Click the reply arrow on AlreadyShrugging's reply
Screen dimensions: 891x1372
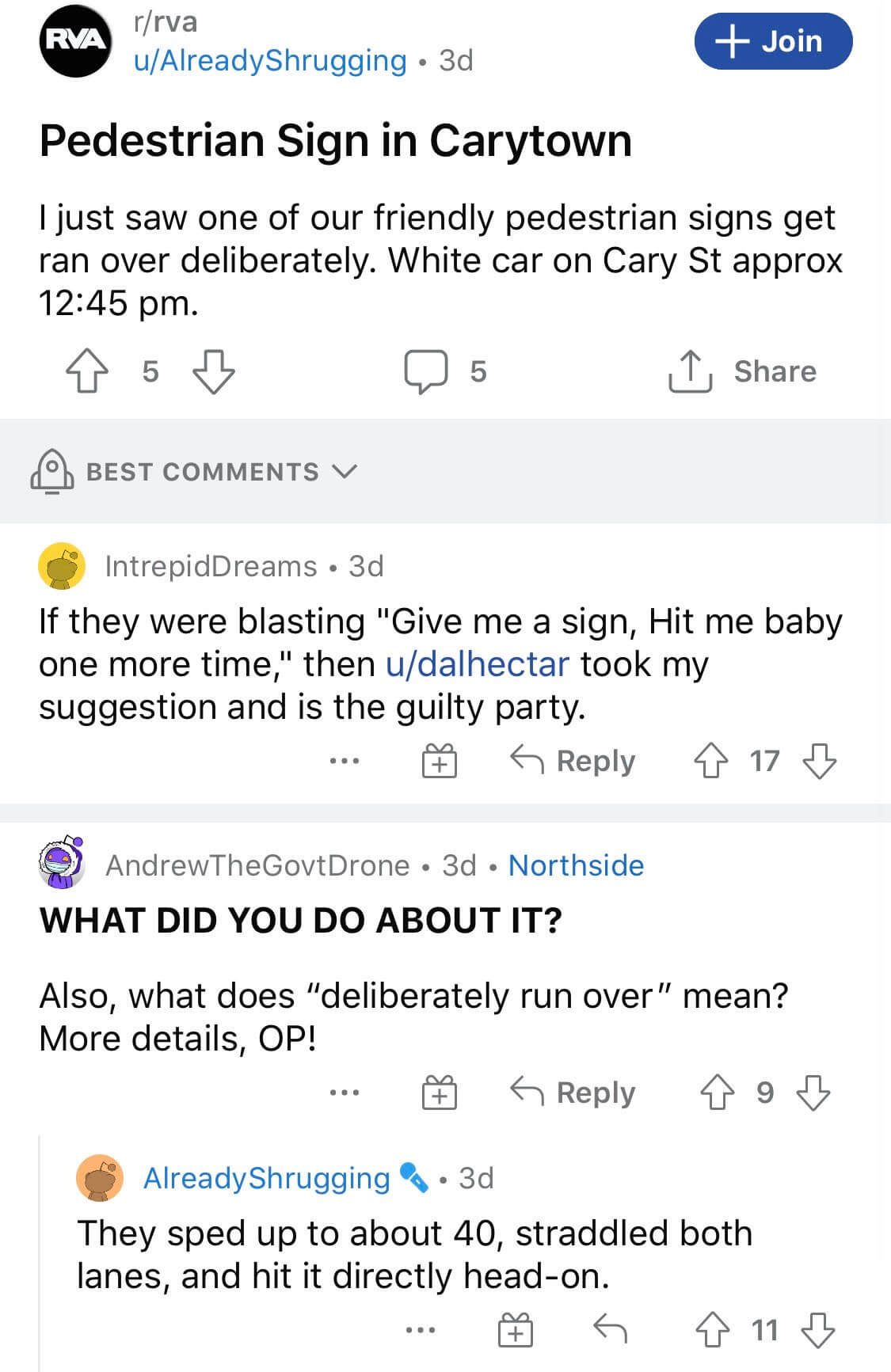[x=610, y=1330]
